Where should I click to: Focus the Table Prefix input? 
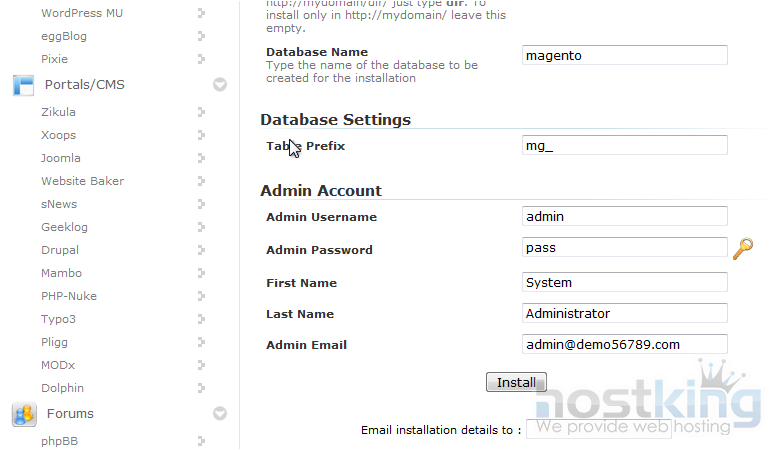click(625, 146)
